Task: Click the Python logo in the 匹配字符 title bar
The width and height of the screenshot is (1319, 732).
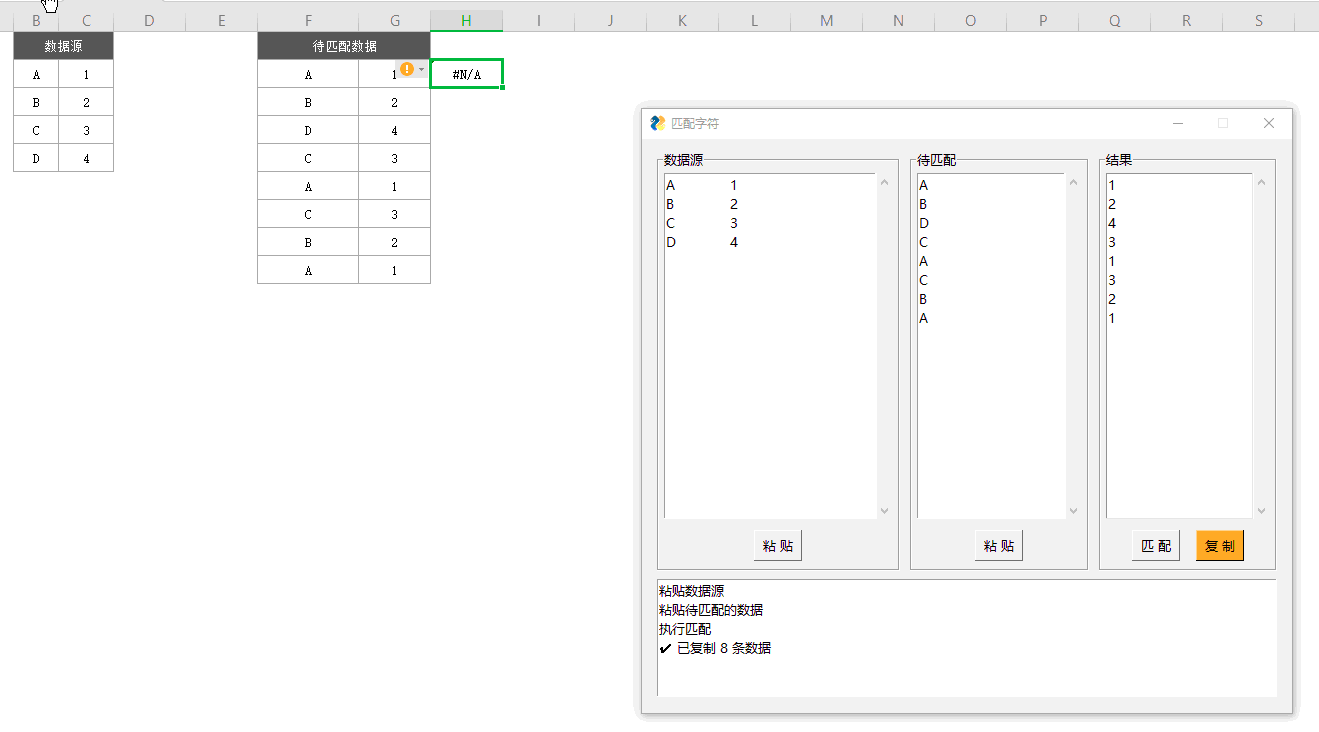Action: pos(660,122)
